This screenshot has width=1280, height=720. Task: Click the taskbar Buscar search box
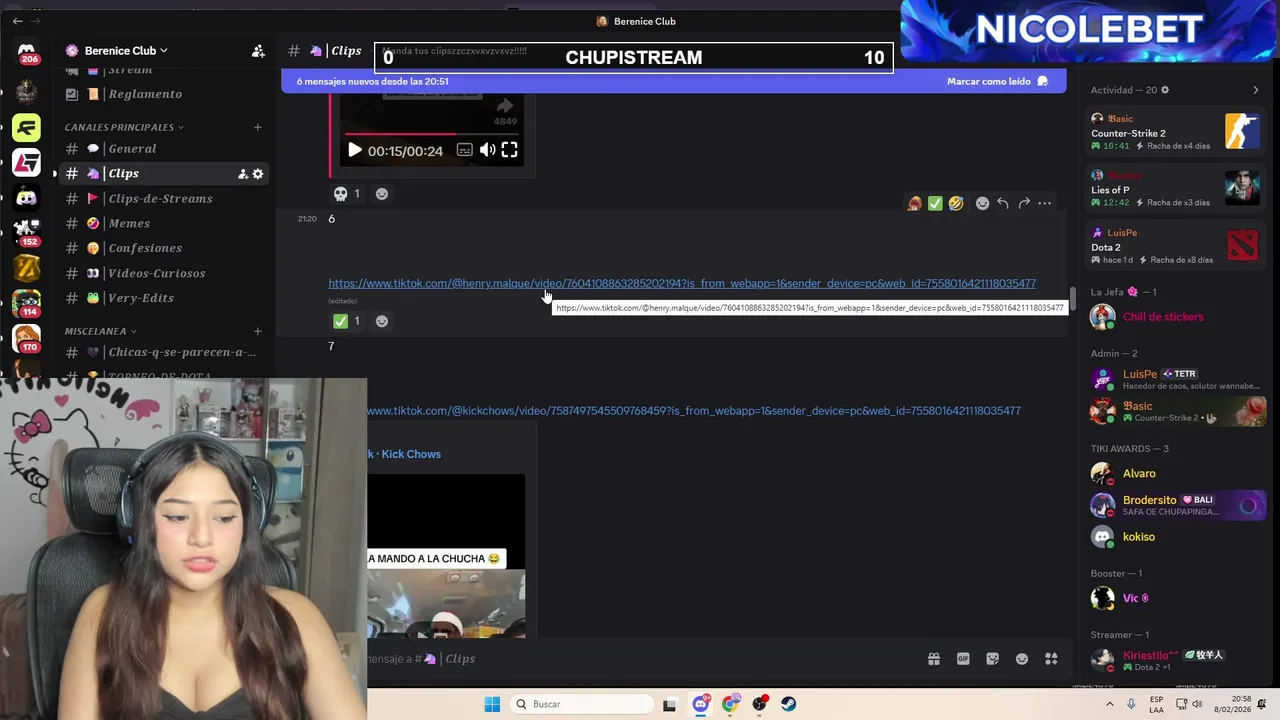[580, 704]
